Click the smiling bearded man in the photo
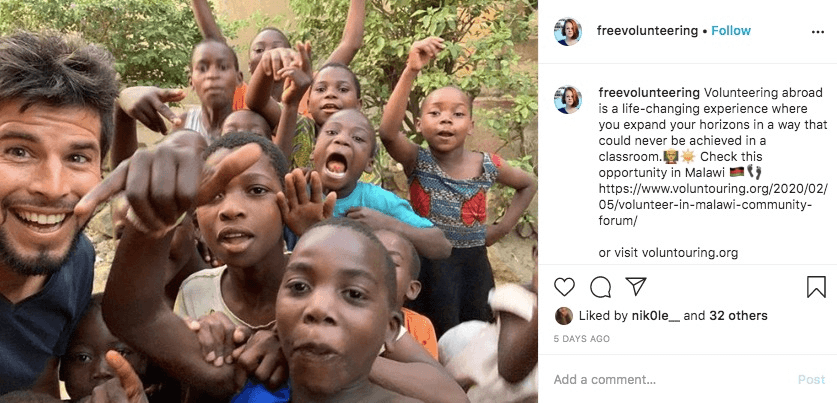Image resolution: width=837 pixels, height=403 pixels. (45, 190)
